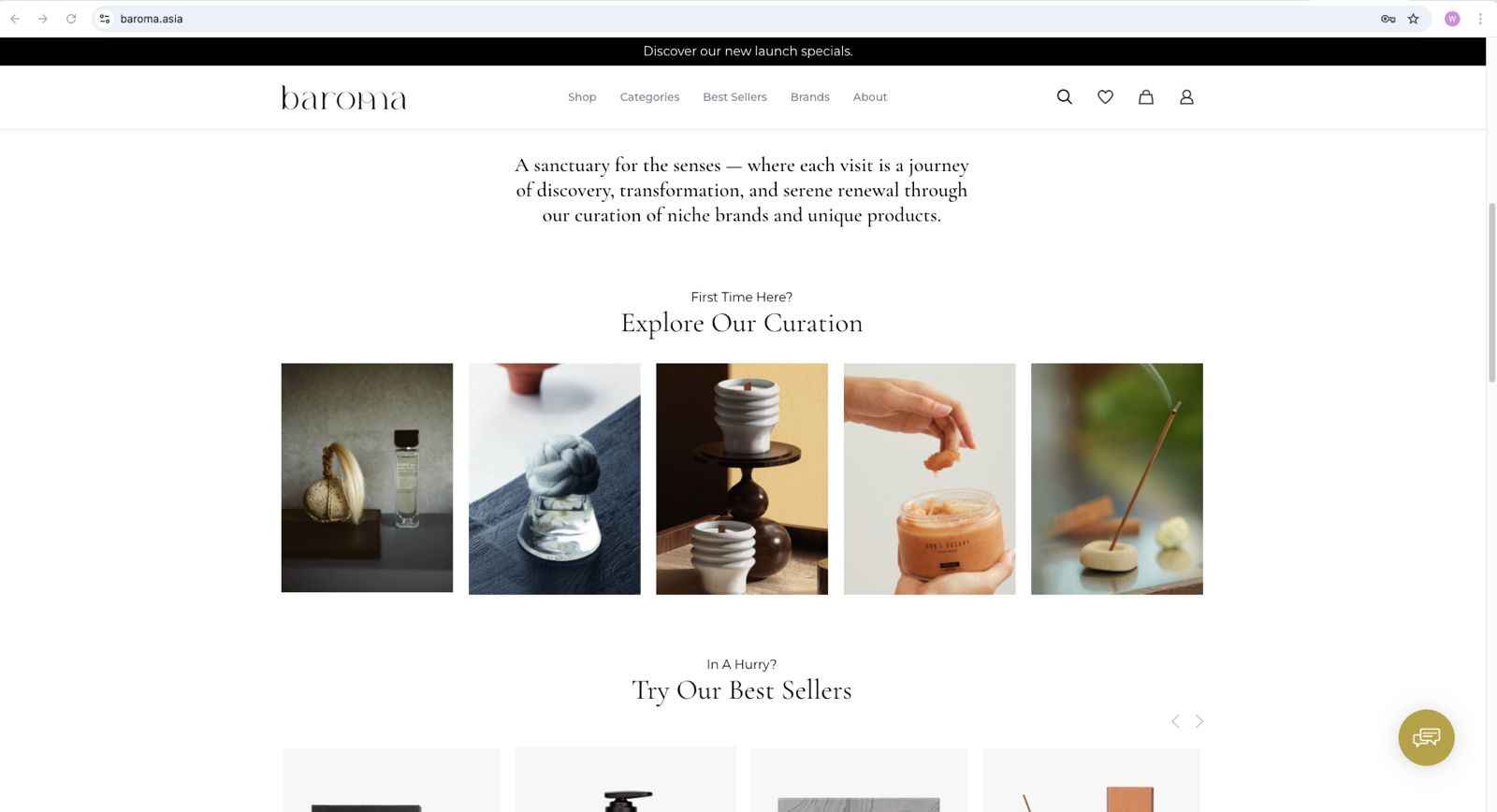
Task: Show next best sellers with right chevron
Action: tap(1199, 721)
